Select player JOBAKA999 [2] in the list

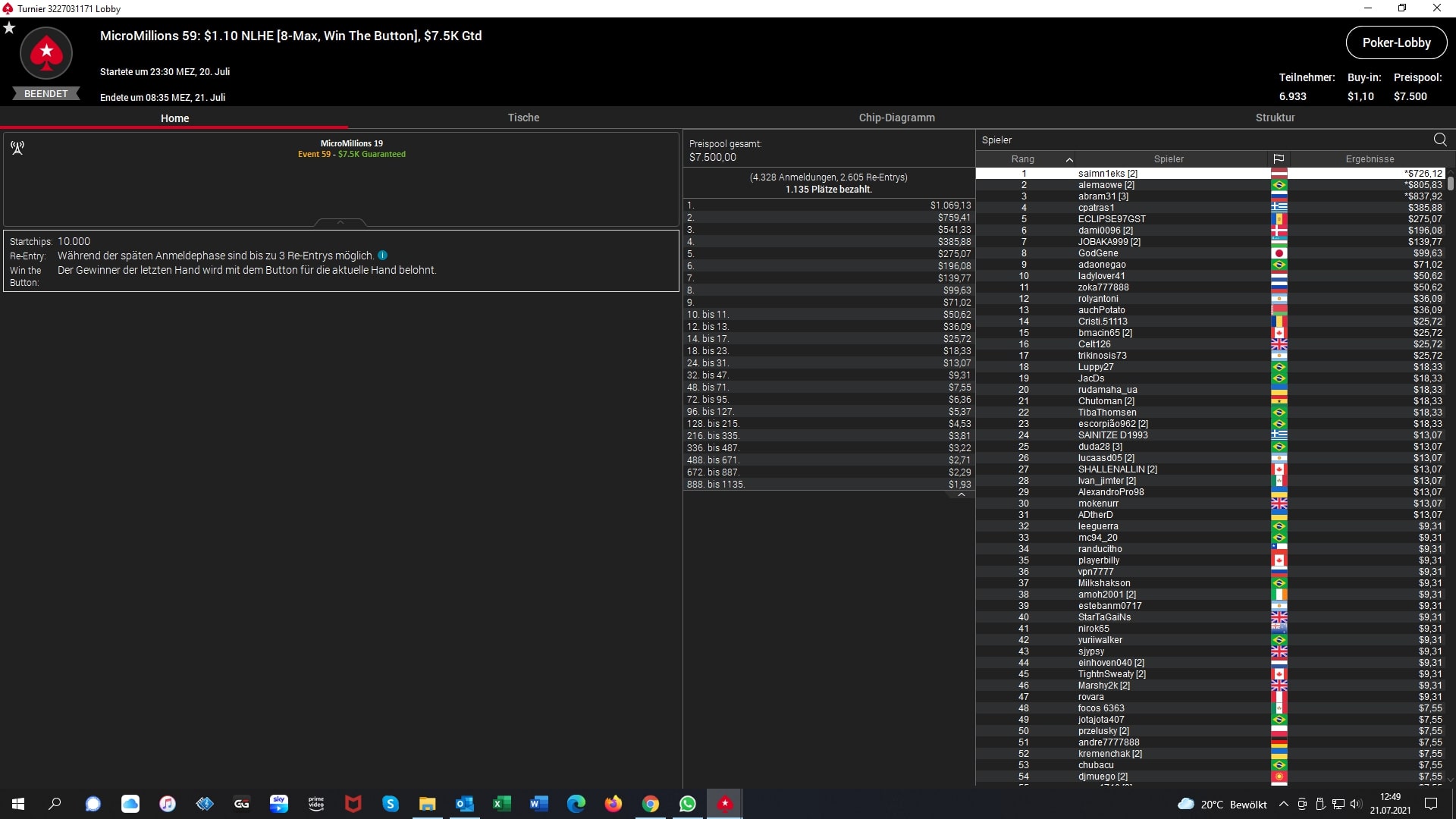click(x=1210, y=242)
